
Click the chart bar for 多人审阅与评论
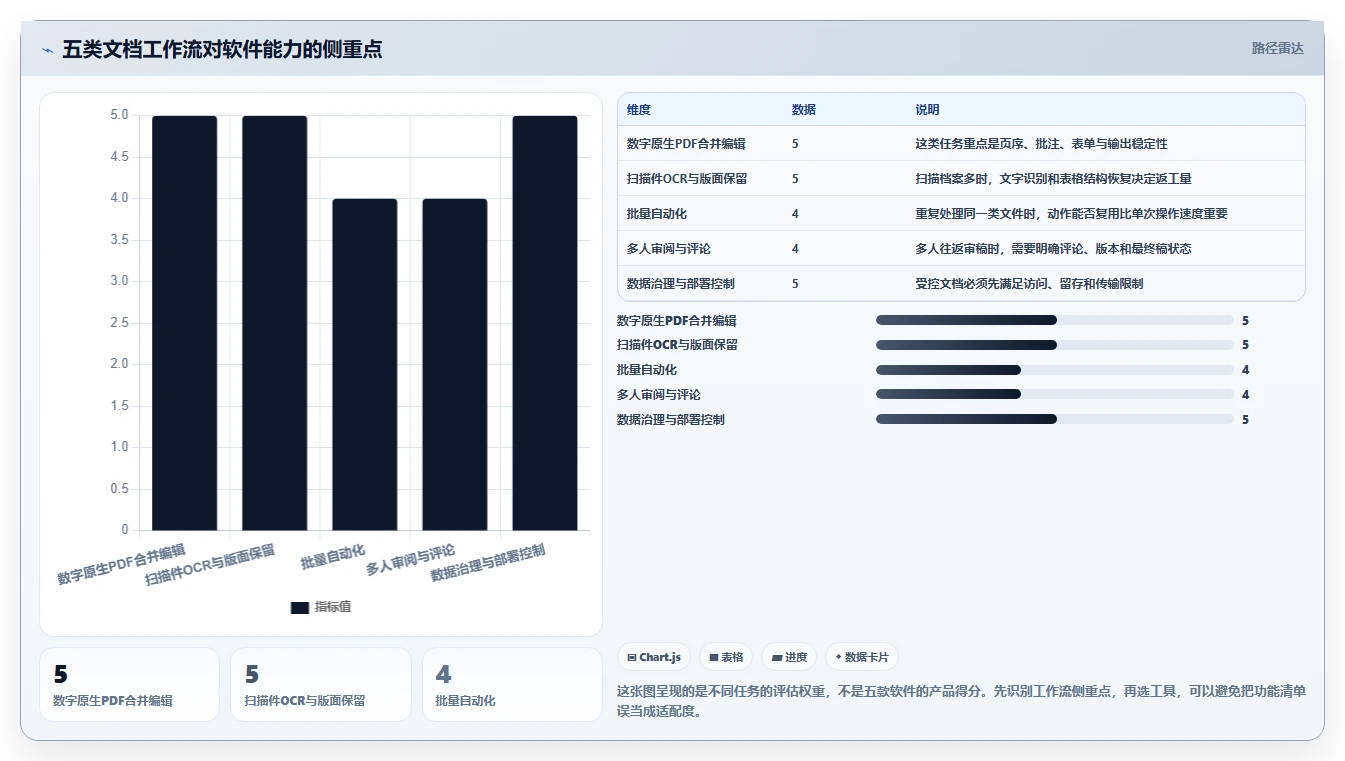(x=455, y=364)
